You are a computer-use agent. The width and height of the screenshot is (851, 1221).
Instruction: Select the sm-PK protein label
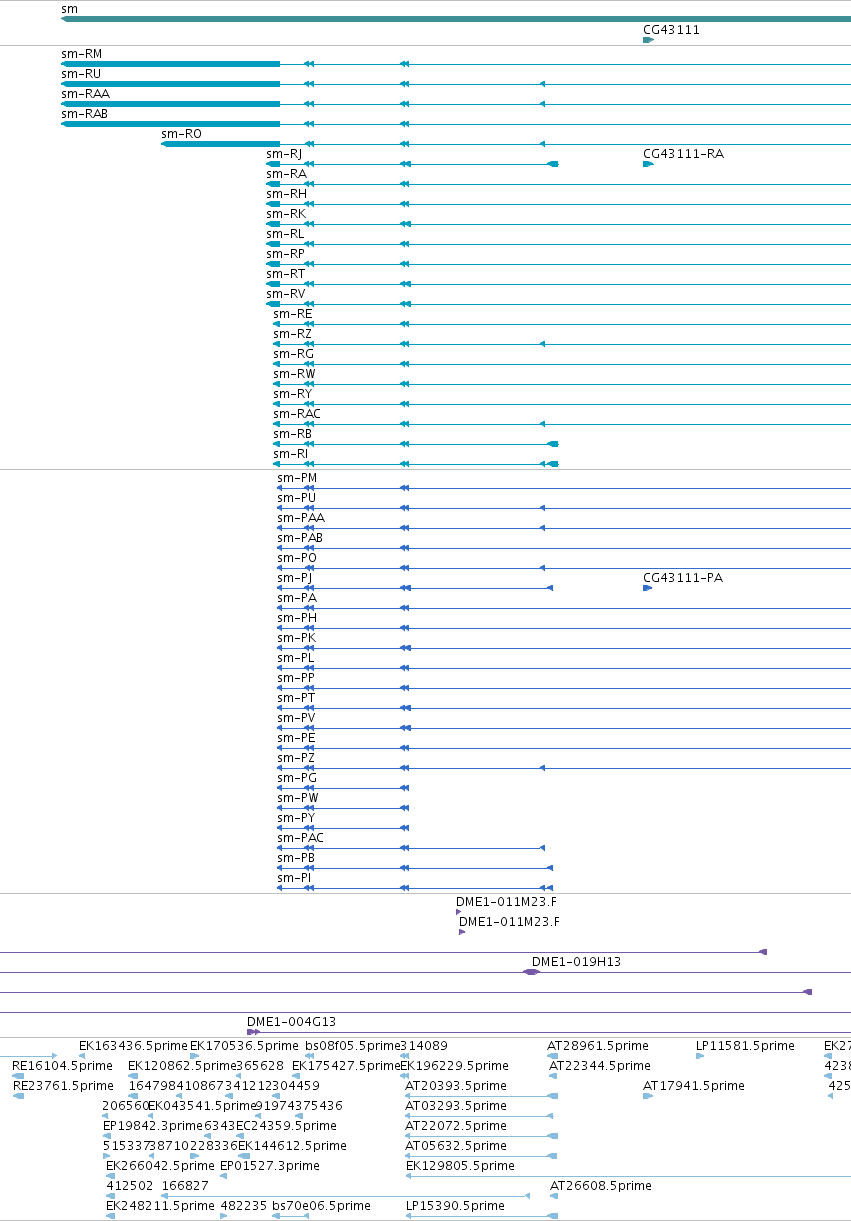click(x=296, y=638)
